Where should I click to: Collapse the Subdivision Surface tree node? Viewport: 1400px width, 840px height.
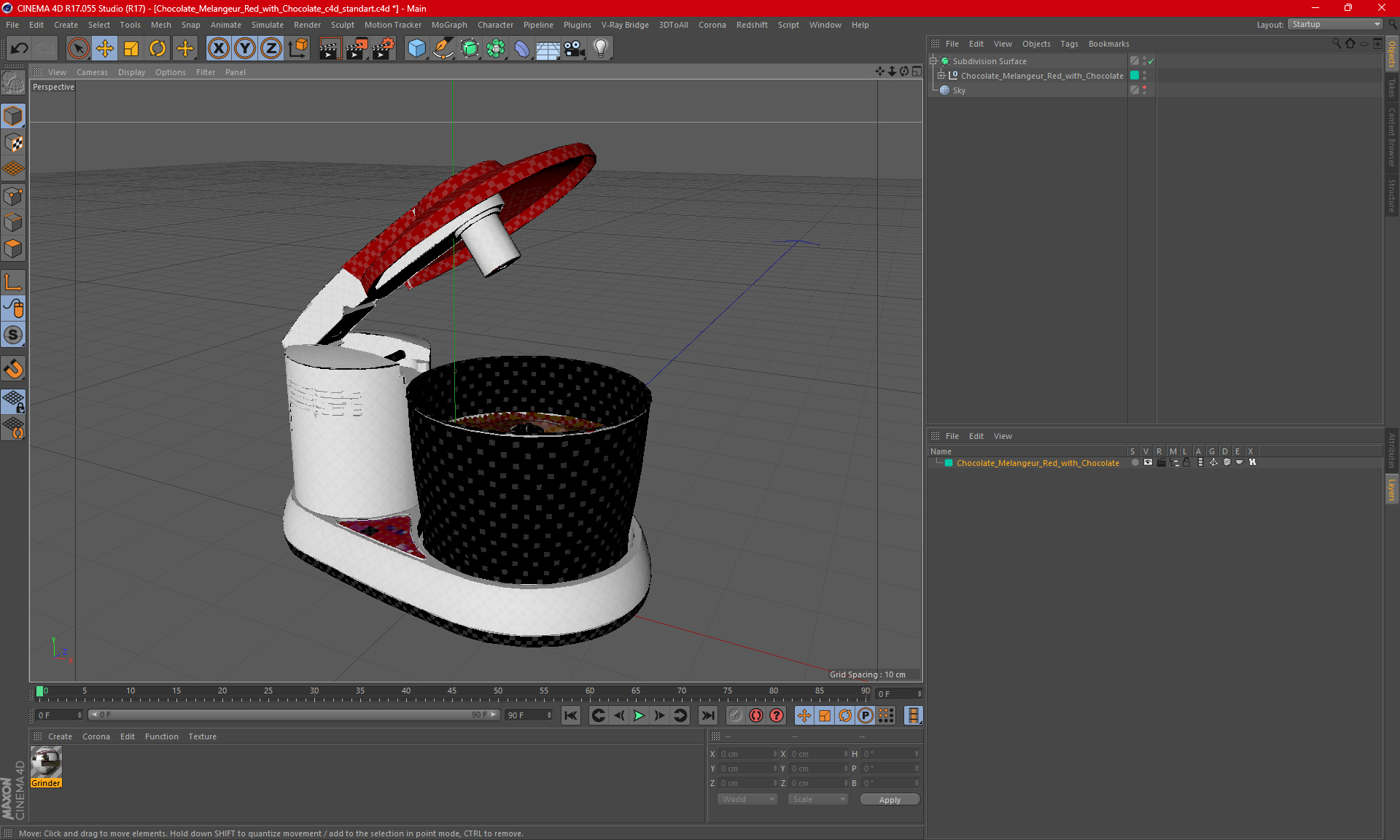point(933,61)
